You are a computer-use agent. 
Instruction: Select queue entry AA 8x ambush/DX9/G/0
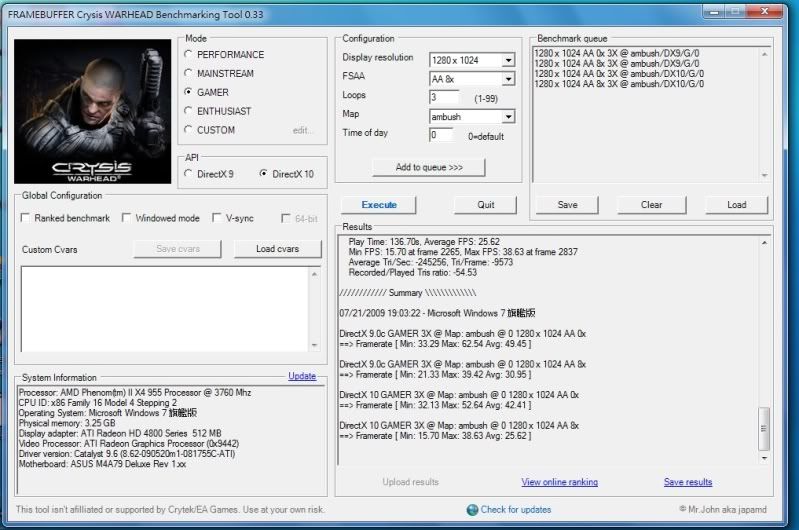point(617,63)
